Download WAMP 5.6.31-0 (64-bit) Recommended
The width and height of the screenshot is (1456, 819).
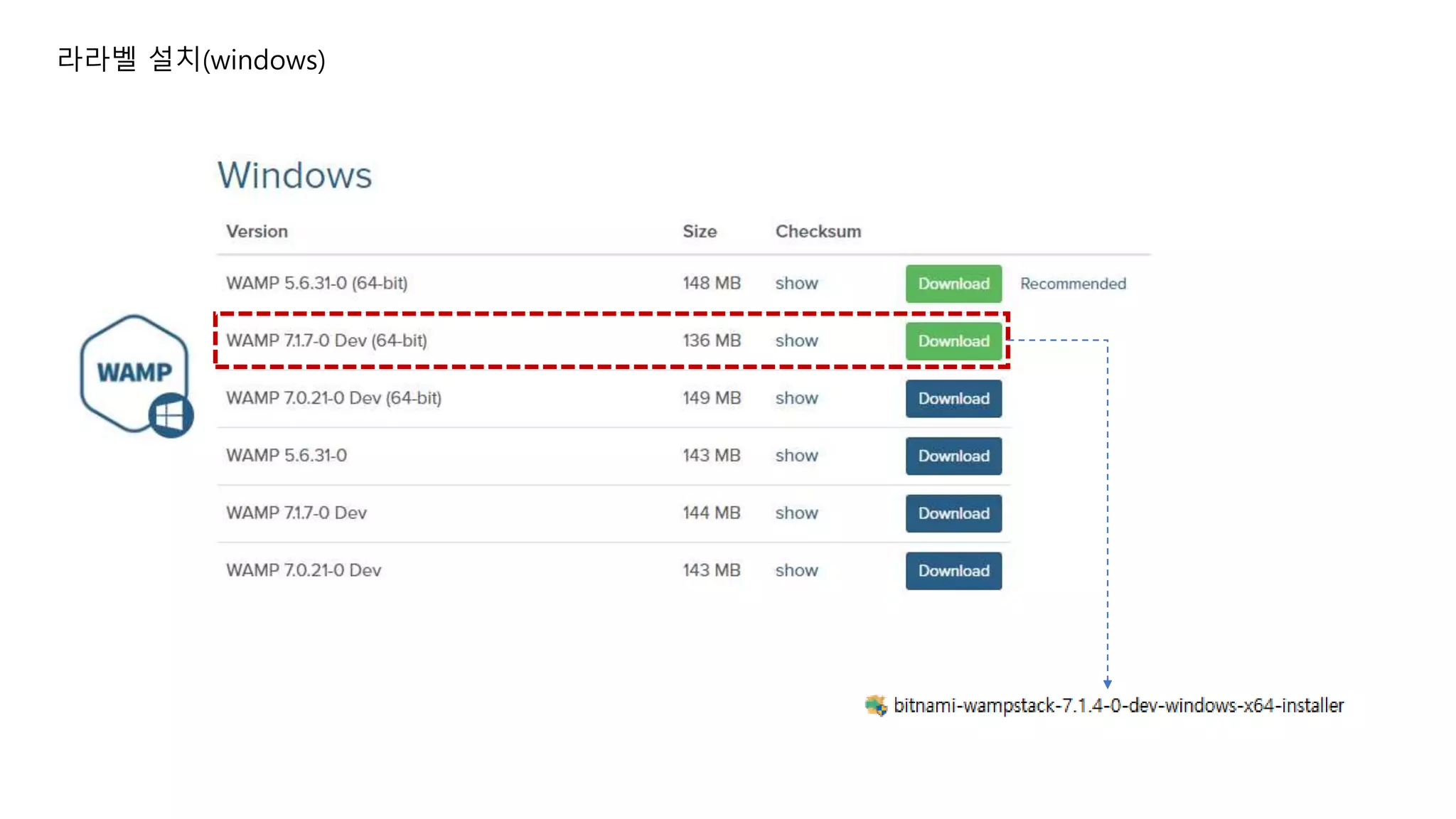coord(953,284)
